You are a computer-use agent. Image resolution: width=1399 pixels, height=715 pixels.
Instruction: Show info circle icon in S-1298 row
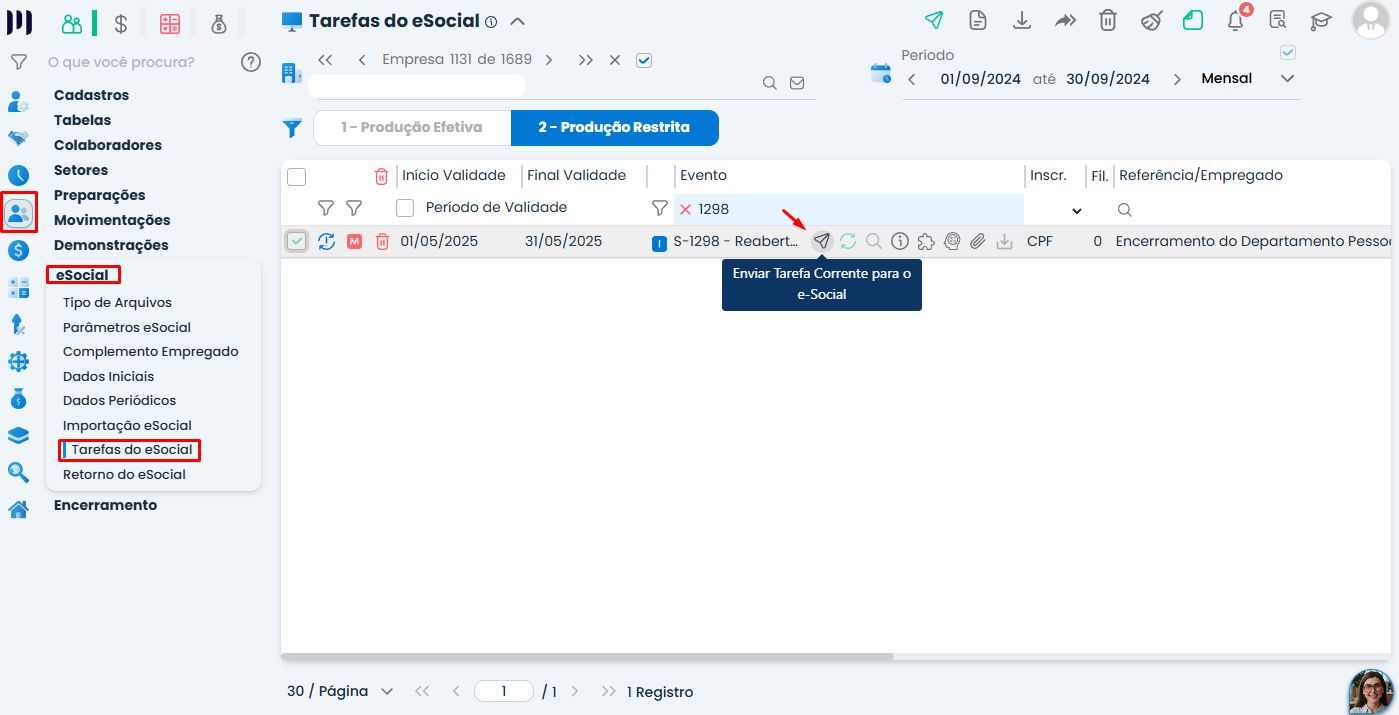(900, 241)
